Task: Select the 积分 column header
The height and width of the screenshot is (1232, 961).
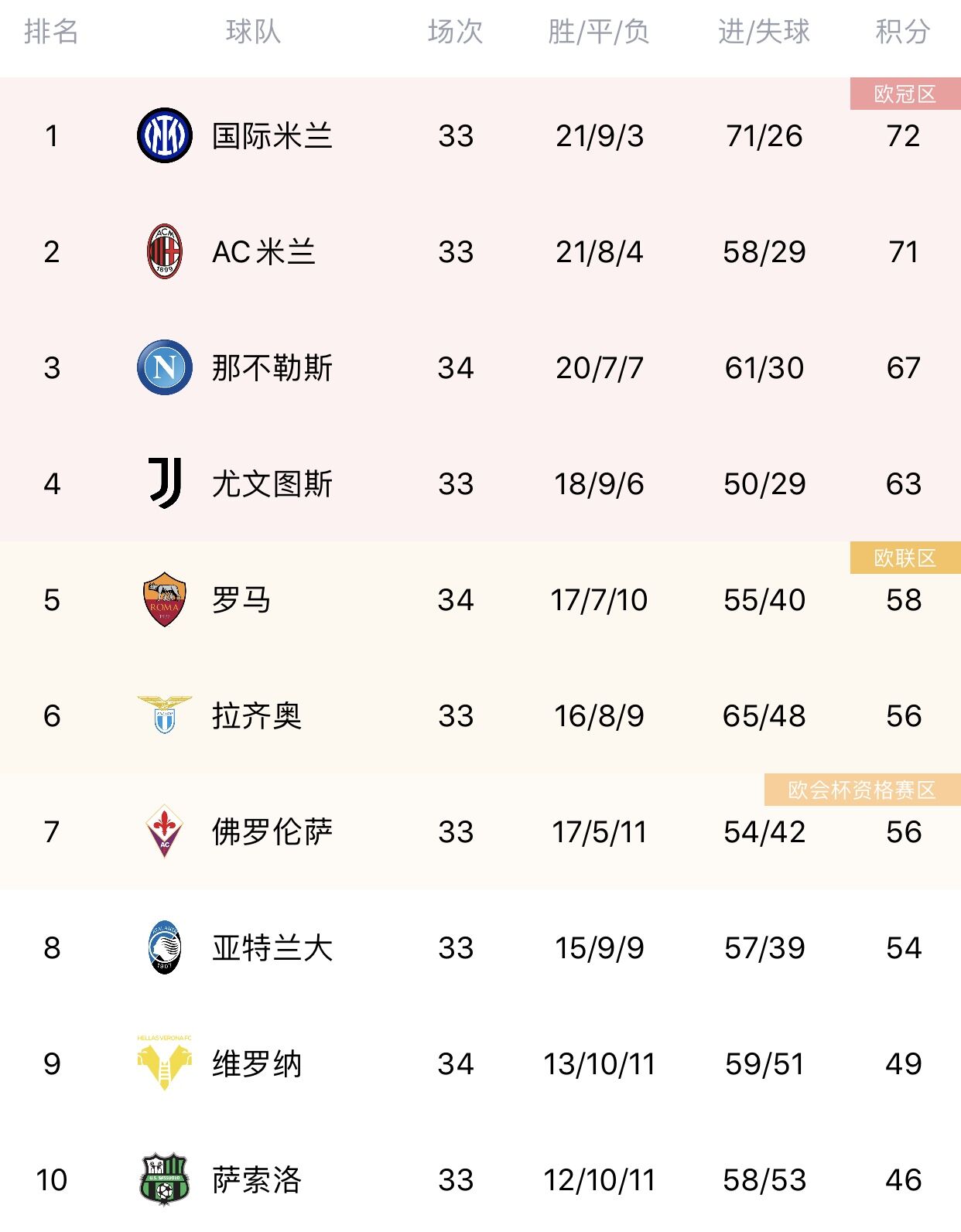Action: coord(903,32)
